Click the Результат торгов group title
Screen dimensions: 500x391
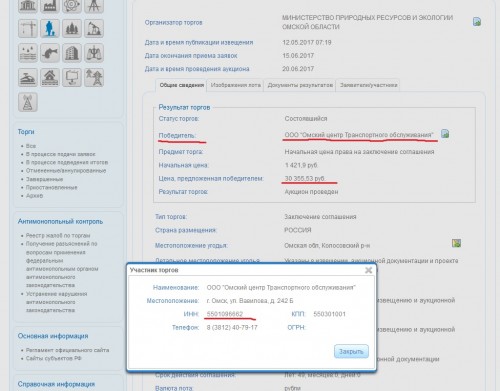[184, 107]
